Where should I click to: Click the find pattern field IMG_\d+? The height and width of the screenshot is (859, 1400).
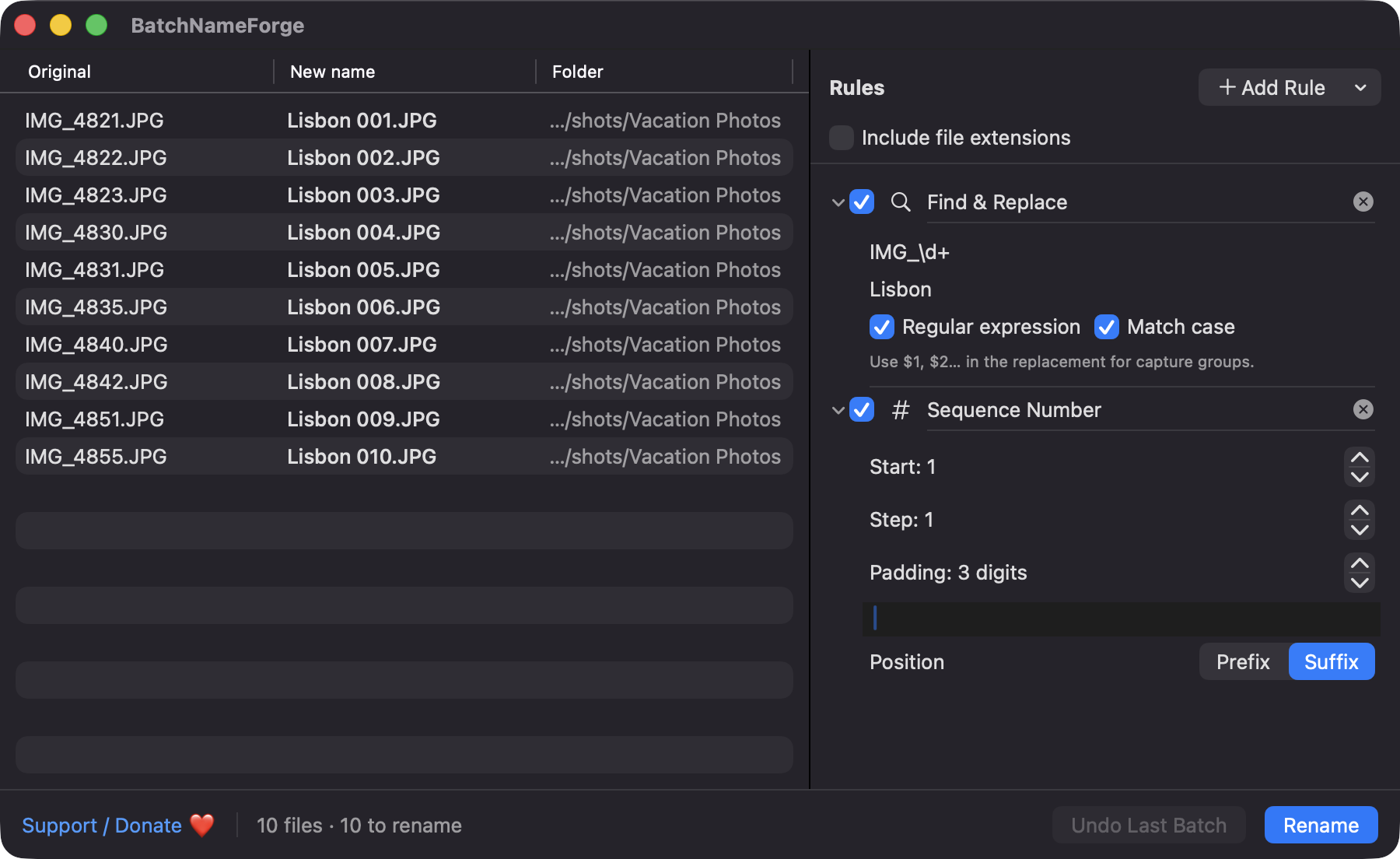point(1122,252)
